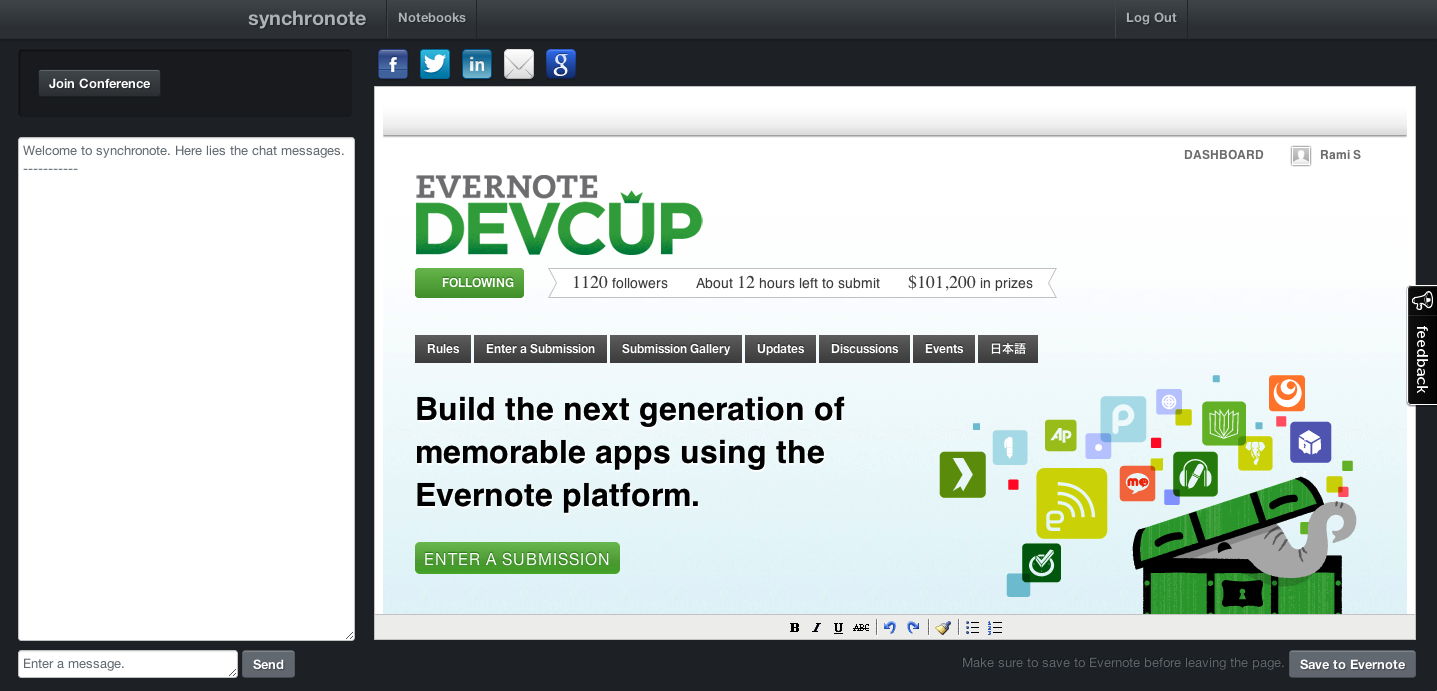Open the DASHBOARD link
The width and height of the screenshot is (1437, 691).
(x=1224, y=155)
